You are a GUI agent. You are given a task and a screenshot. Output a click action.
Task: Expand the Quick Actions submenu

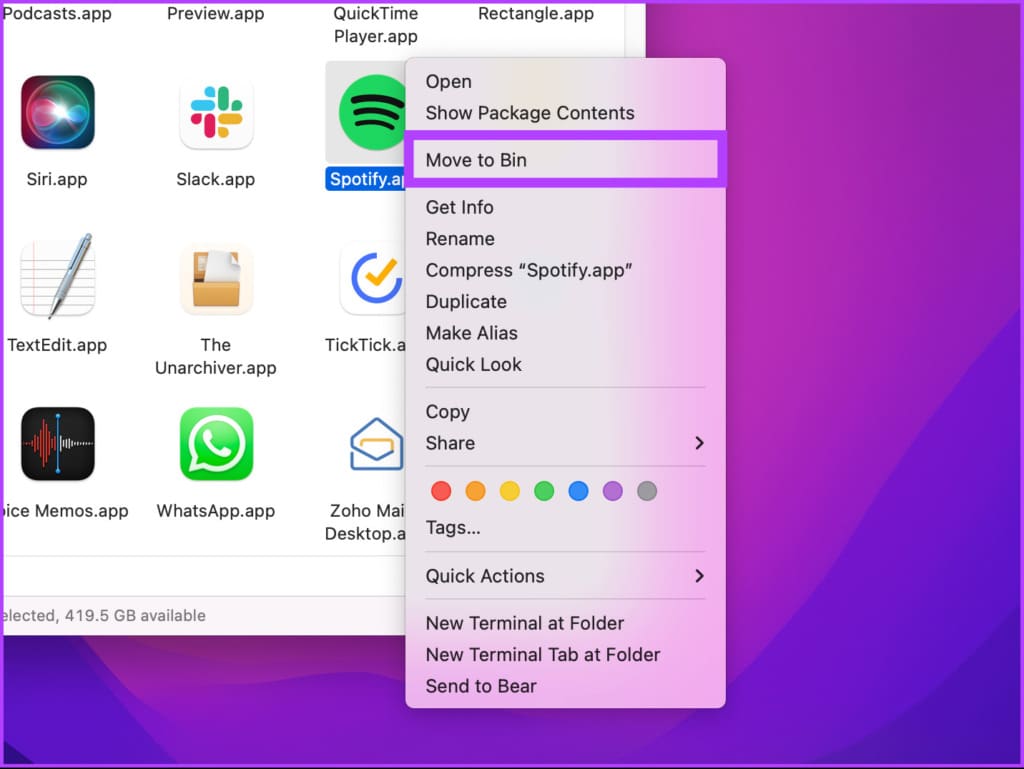[x=565, y=576]
